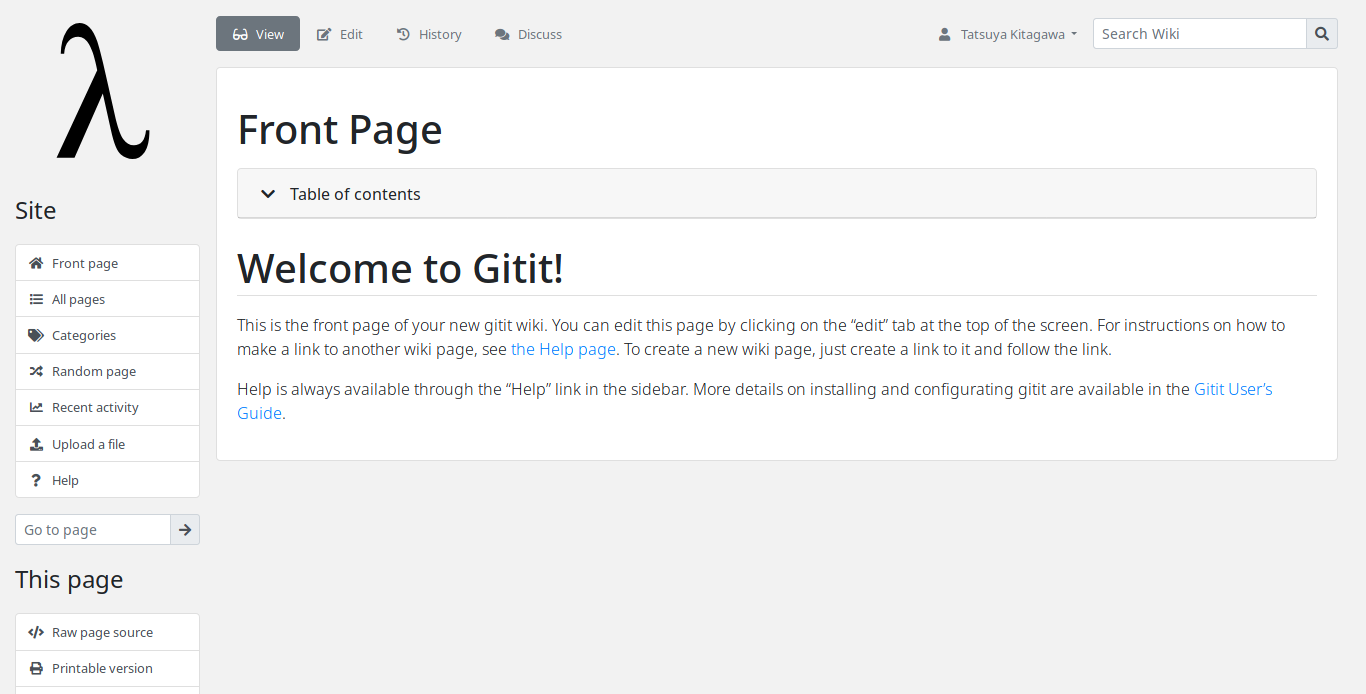This screenshot has width=1366, height=694.
Task: Open the Tatsuya Kitagawa user dropdown
Action: [x=1008, y=34]
